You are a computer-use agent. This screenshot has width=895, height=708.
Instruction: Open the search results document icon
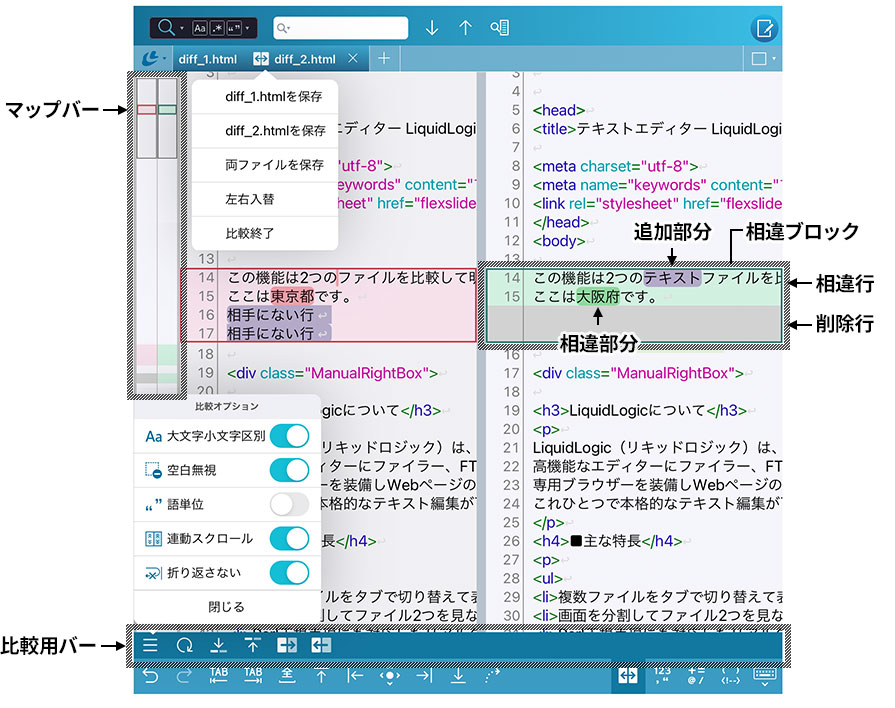point(500,28)
